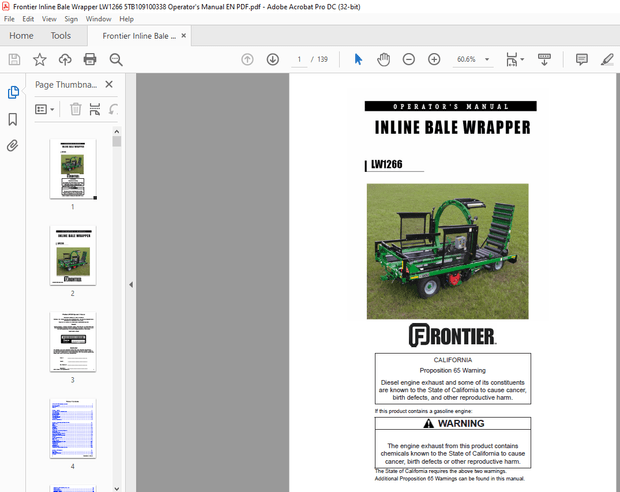620x492 pixels.
Task: Zoom out with minus button
Action: point(408,60)
